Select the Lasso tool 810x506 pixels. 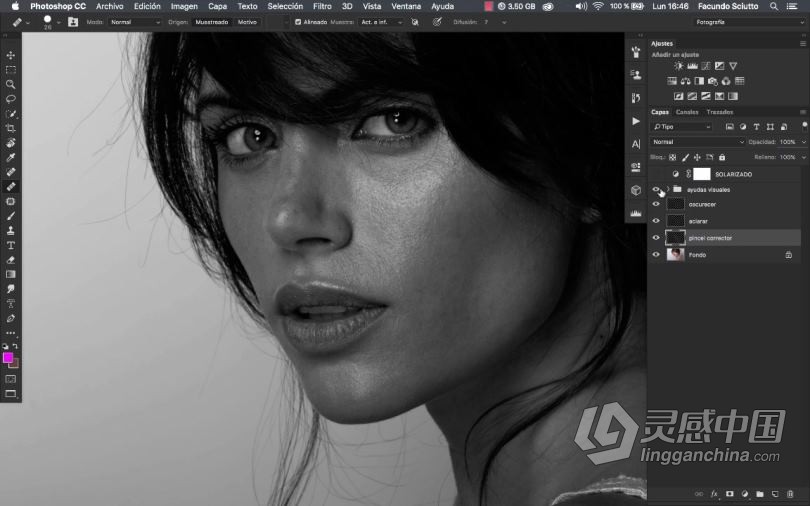pos(10,99)
